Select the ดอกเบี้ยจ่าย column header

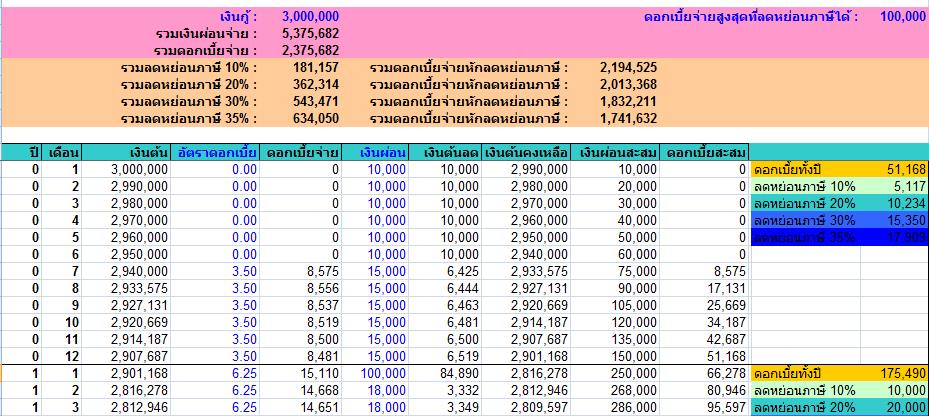pos(300,152)
